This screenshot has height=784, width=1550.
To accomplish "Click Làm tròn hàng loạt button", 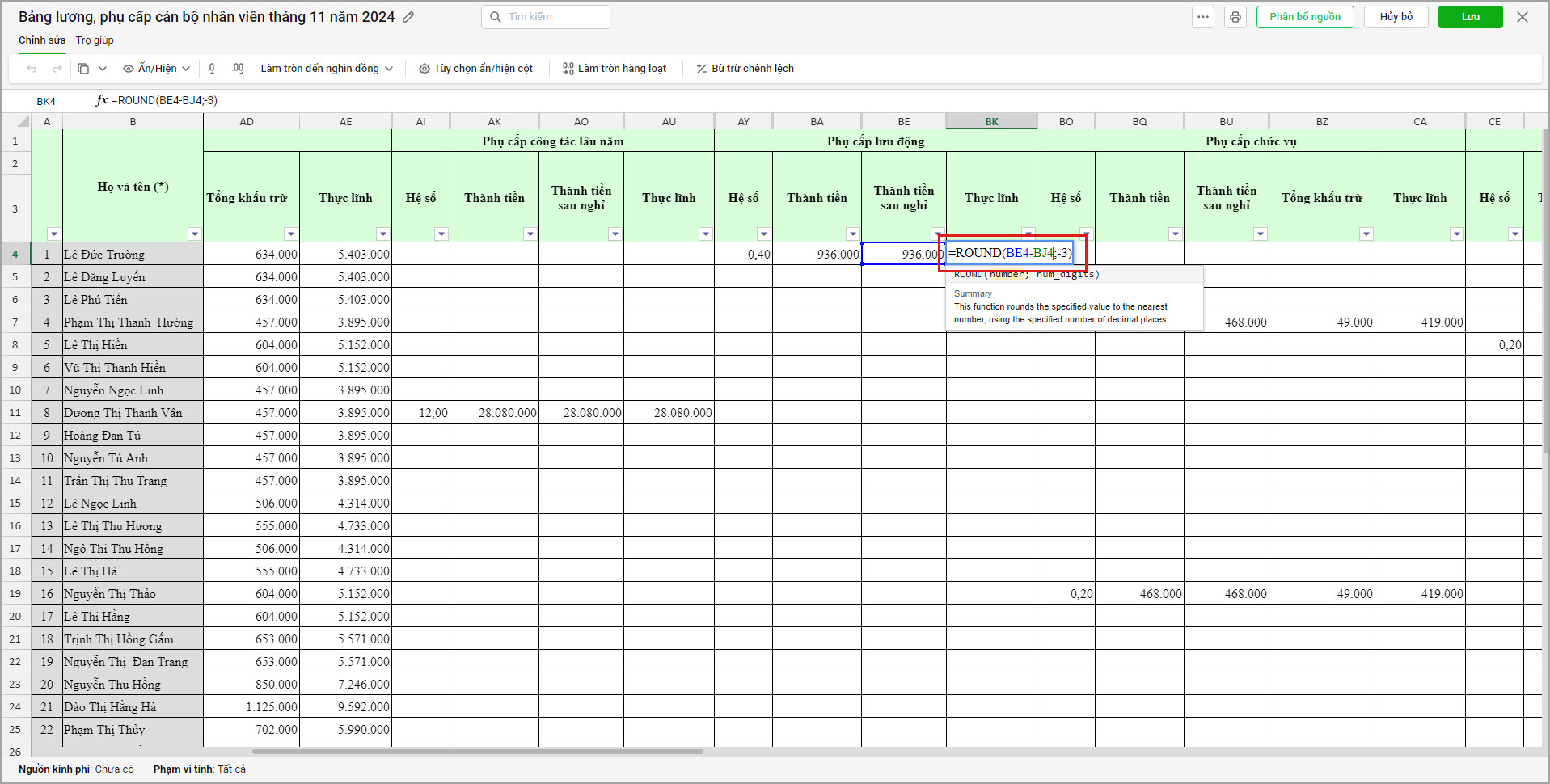I will 615,69.
